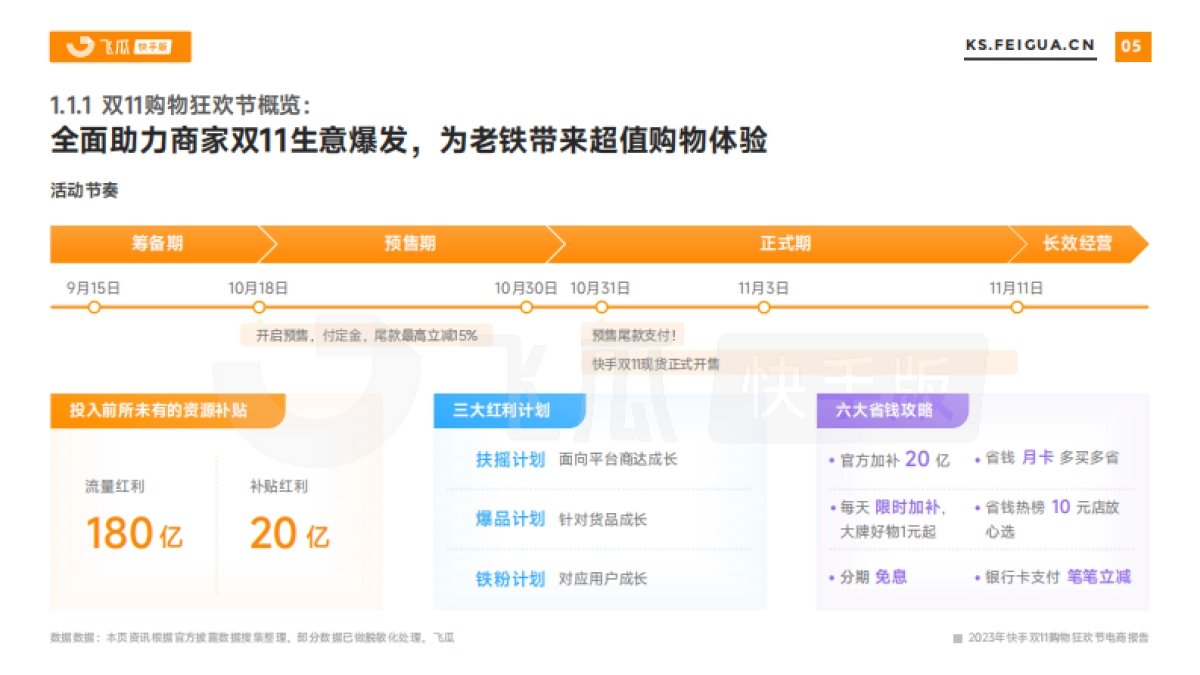Toggle the 10月31日 timeline dot

pos(600,308)
